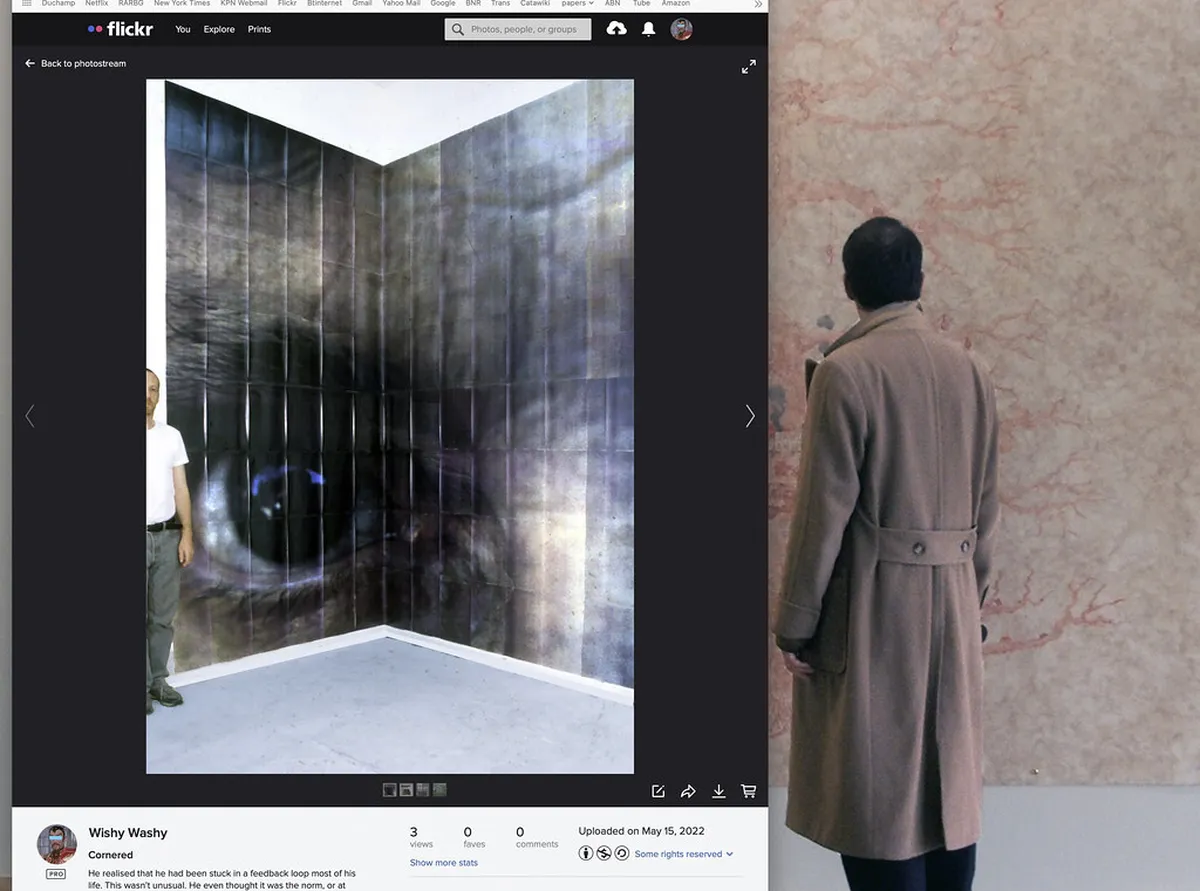Open the papers bookmark folder dropdown
Image resolution: width=1200 pixels, height=891 pixels.
coord(577,4)
